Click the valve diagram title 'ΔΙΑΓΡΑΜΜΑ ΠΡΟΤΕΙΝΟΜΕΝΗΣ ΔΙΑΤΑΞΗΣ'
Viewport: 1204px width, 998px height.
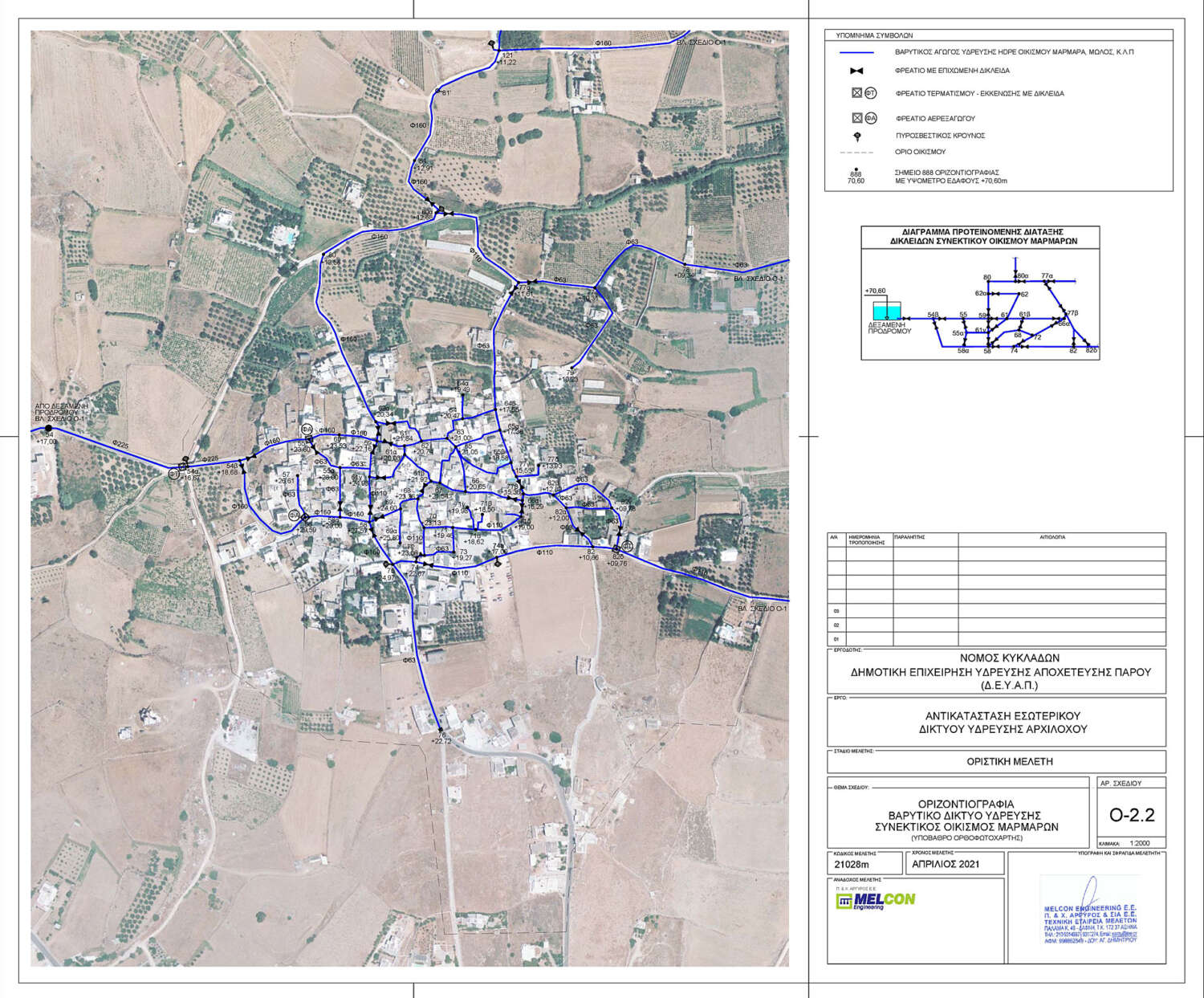point(983,231)
